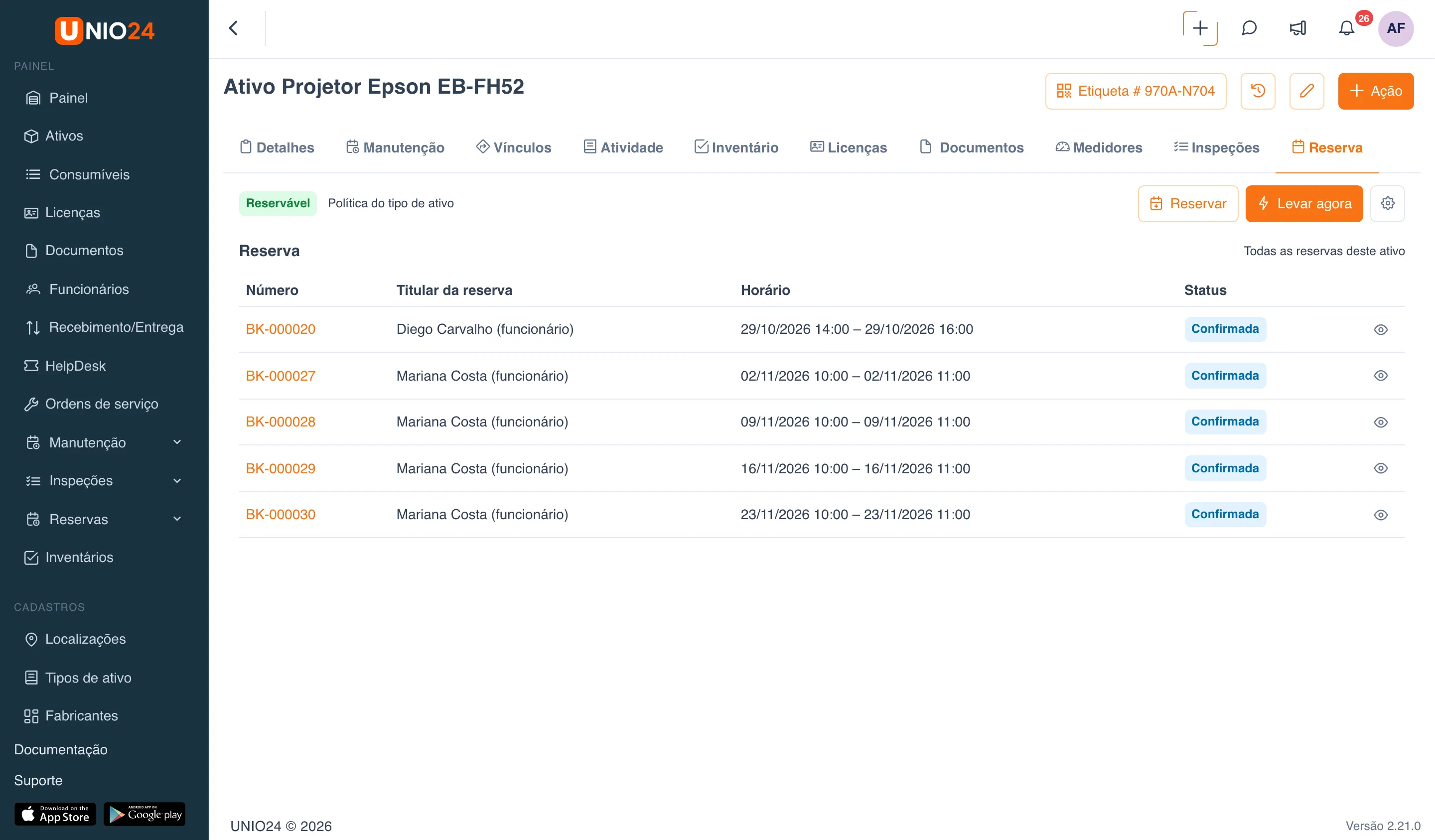Open Ativos in the sidebar
This screenshot has width=1435, height=840.
[54, 136]
